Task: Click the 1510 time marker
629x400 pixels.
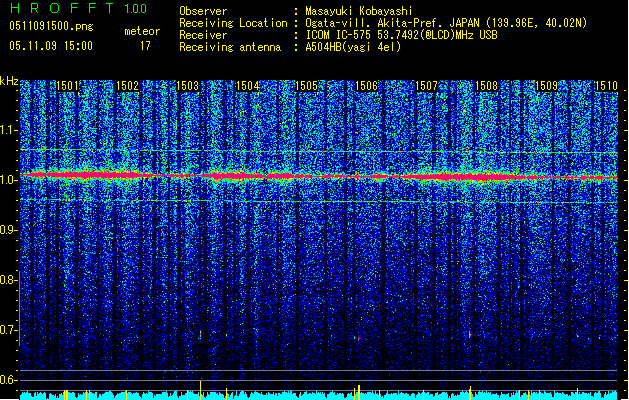Action: coord(606,86)
